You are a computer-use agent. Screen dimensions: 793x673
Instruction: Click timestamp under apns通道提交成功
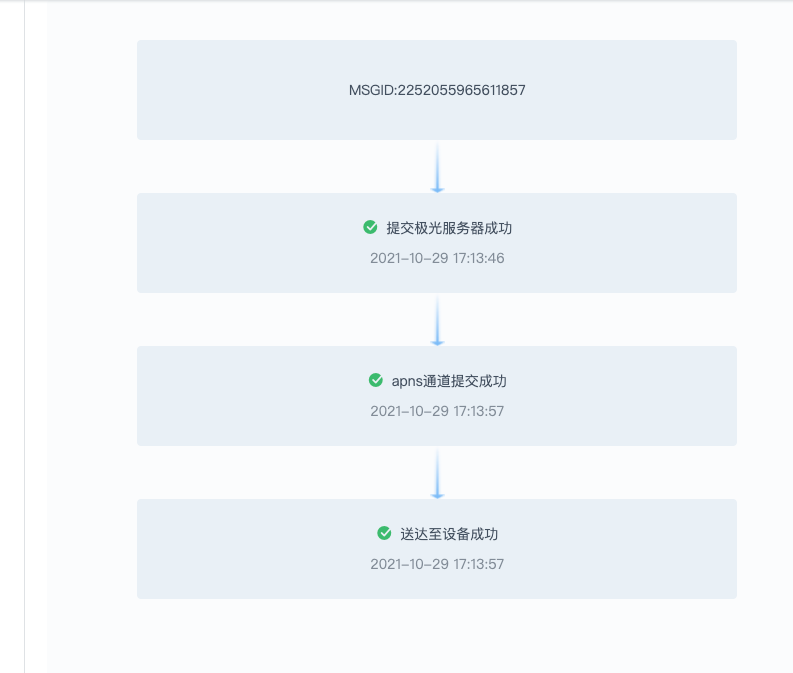(x=437, y=411)
